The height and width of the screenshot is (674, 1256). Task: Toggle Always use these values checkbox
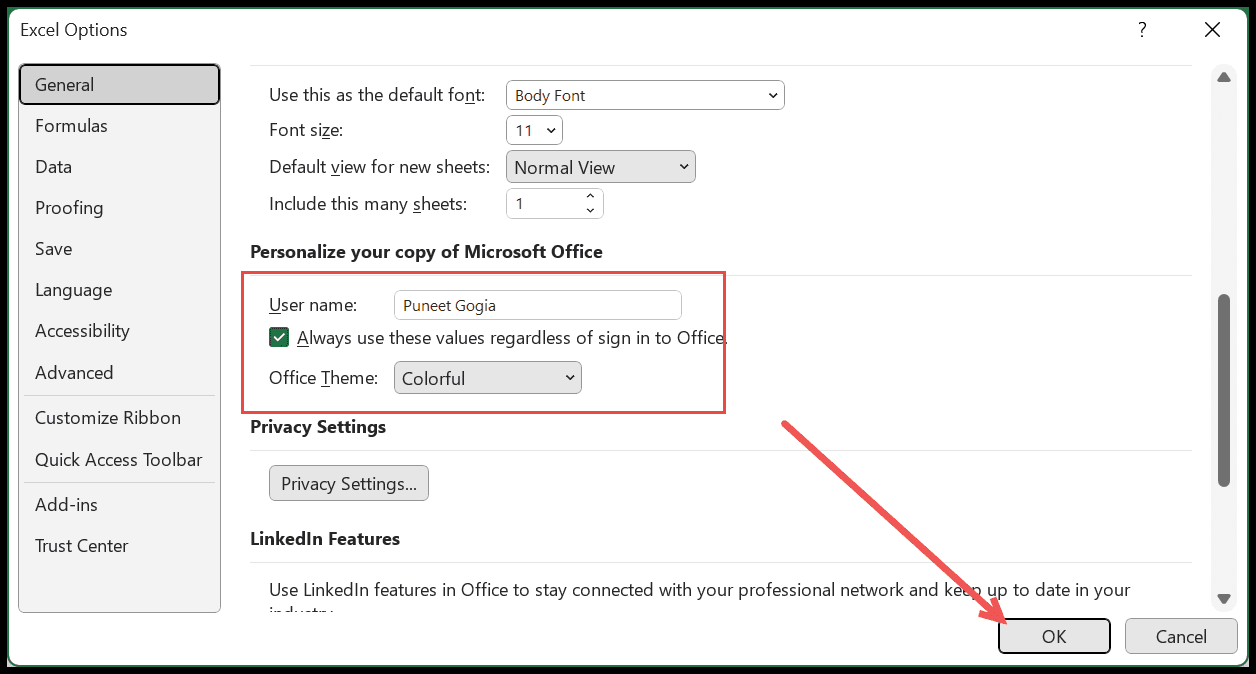coord(280,338)
